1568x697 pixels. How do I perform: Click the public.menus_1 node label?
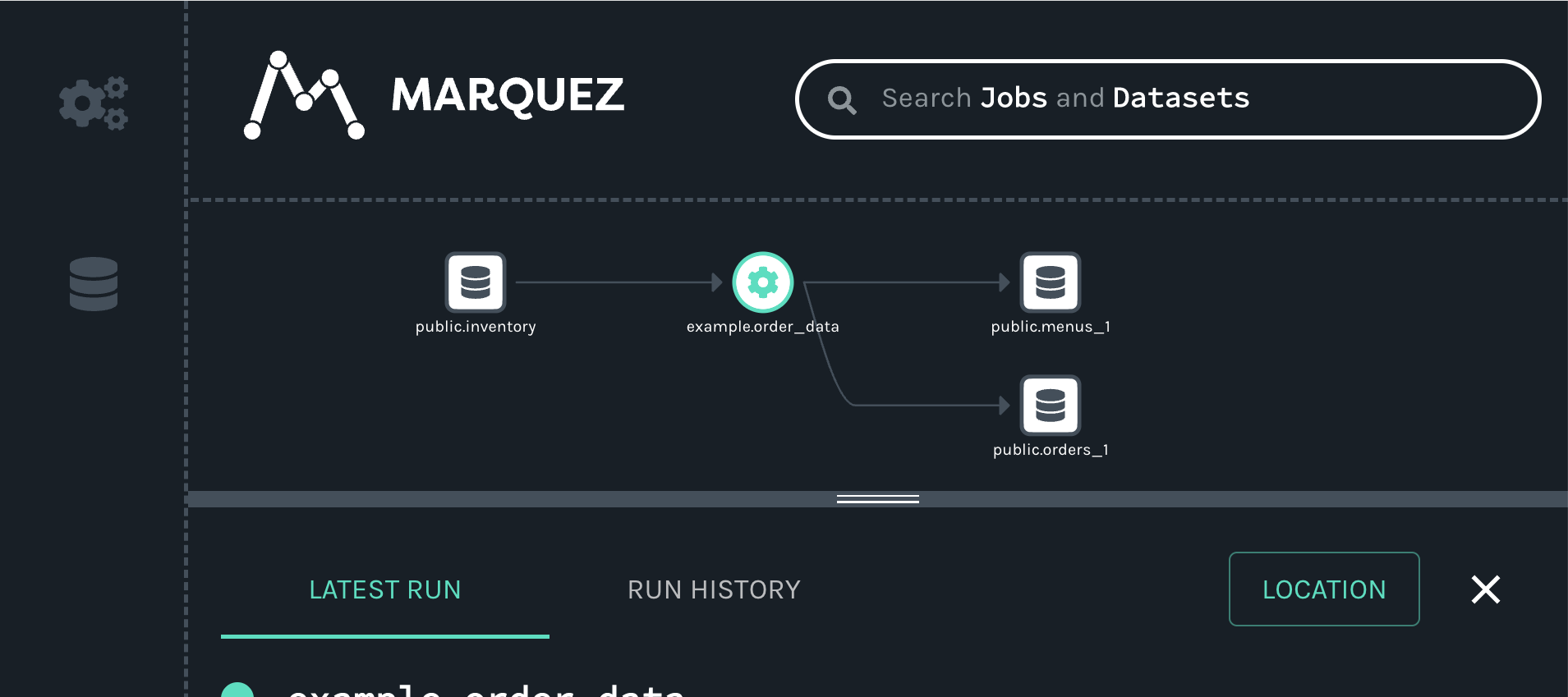point(1051,327)
